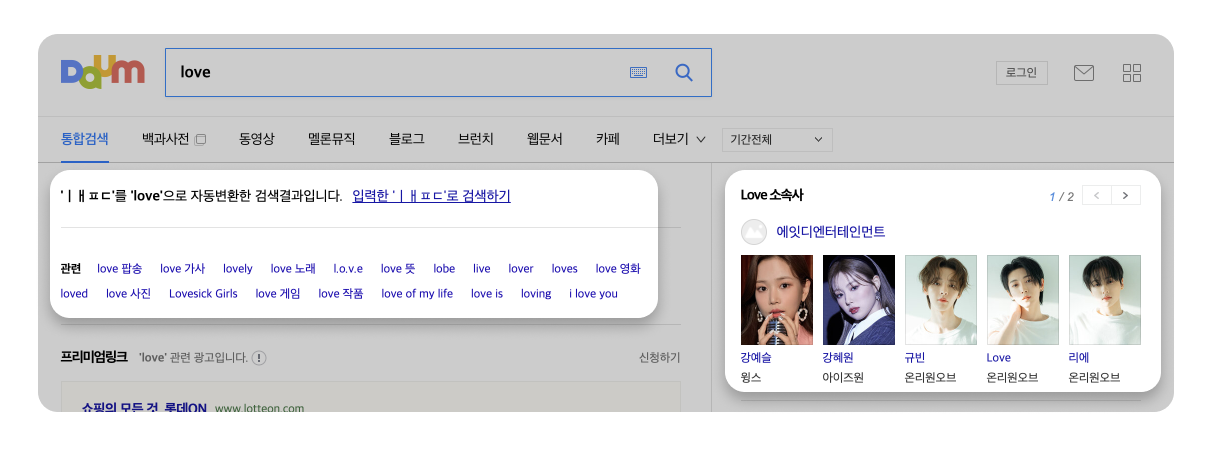The image size is (1210, 455).
Task: Open related search lobe
Action: [x=444, y=268]
